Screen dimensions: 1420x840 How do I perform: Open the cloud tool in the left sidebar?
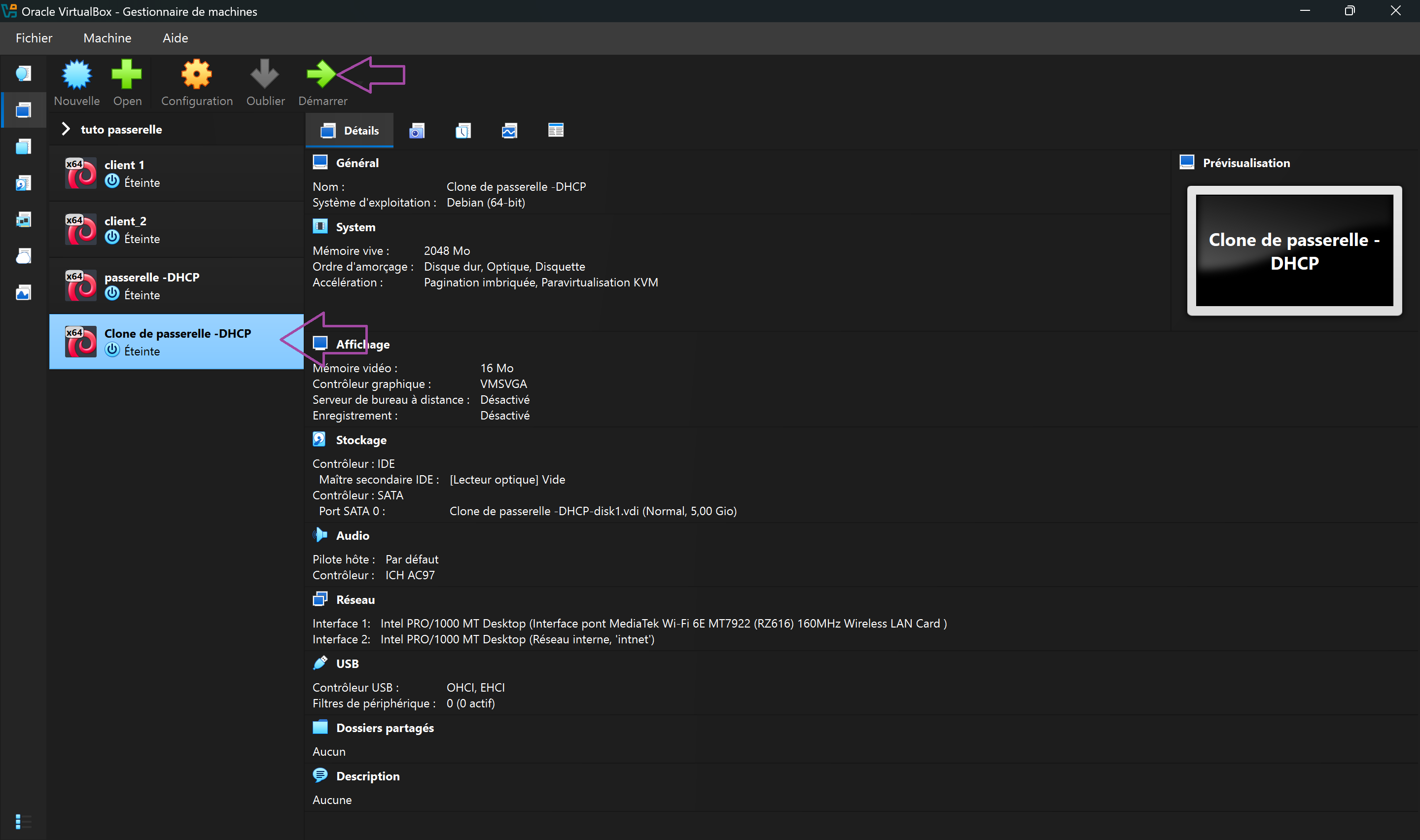click(23, 256)
